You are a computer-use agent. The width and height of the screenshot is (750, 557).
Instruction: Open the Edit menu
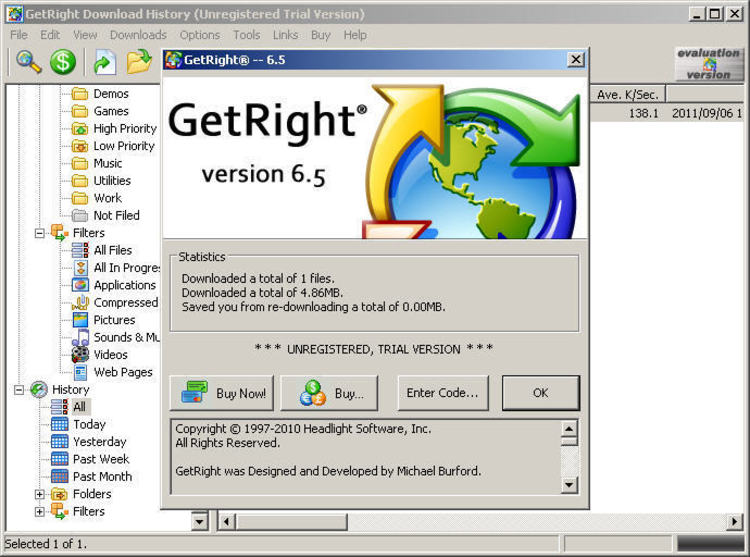point(50,35)
